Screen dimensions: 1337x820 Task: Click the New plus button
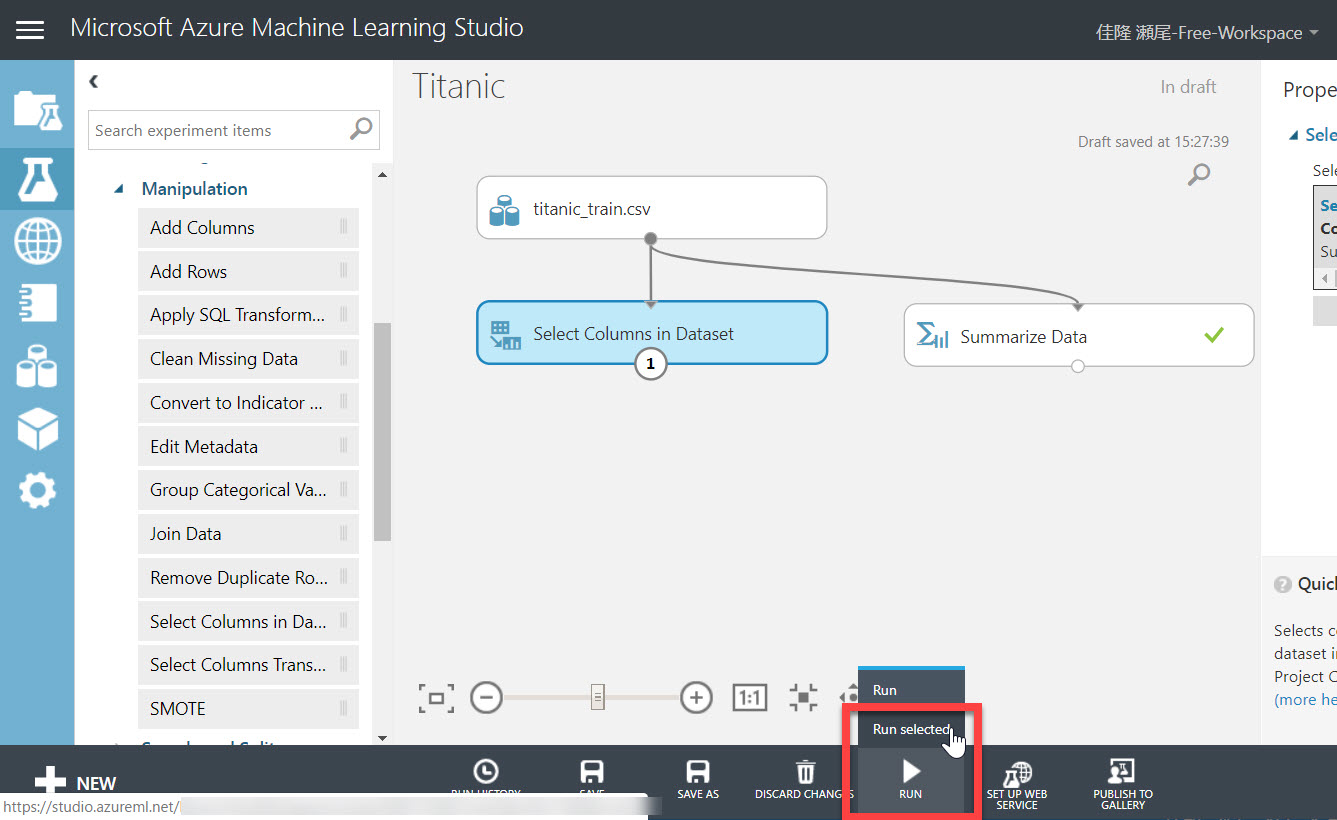pyautogui.click(x=75, y=783)
